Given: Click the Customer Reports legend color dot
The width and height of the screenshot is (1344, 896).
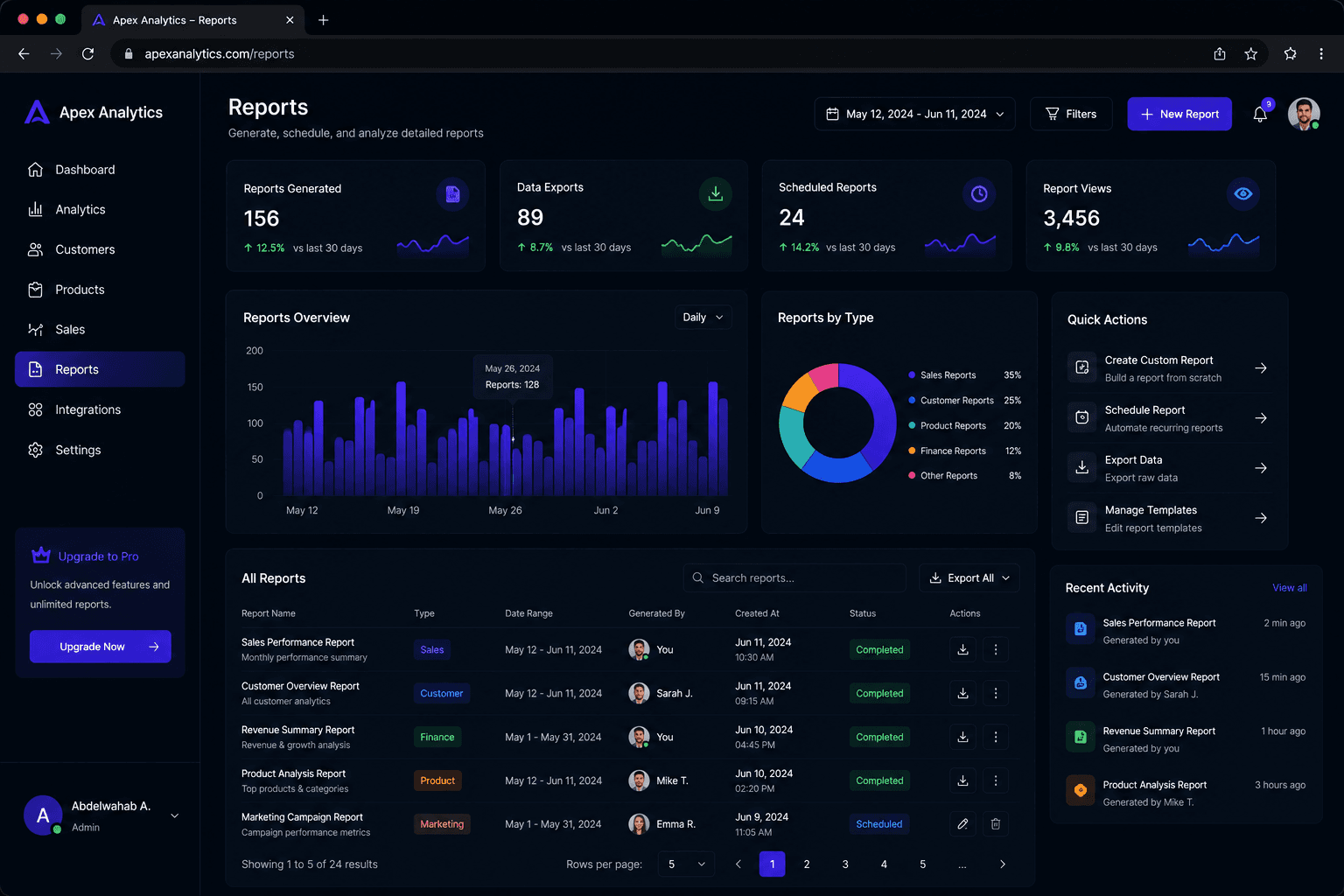Looking at the screenshot, I should click(x=913, y=401).
